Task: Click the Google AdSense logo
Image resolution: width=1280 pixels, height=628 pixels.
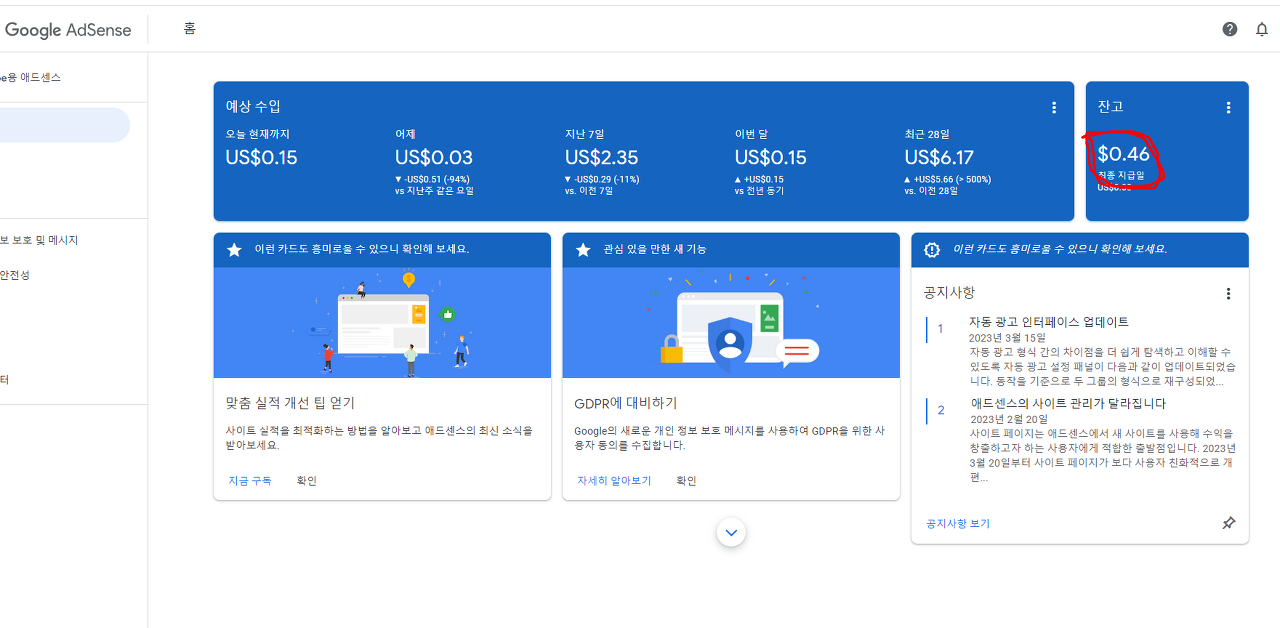Action: point(68,30)
